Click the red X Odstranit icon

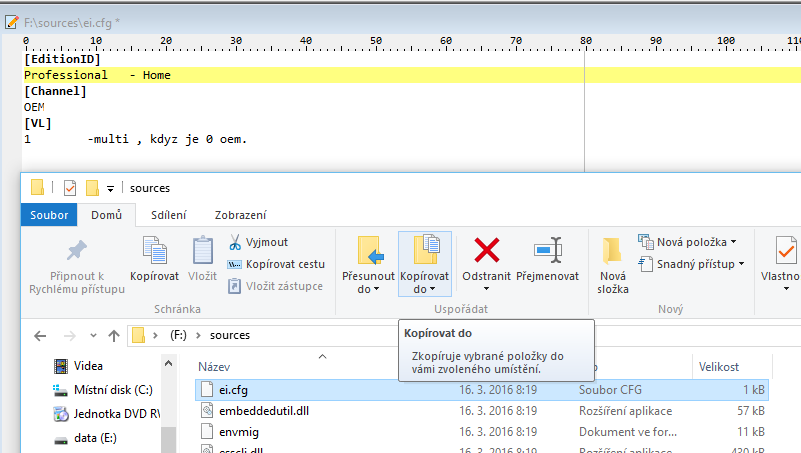coord(486,250)
